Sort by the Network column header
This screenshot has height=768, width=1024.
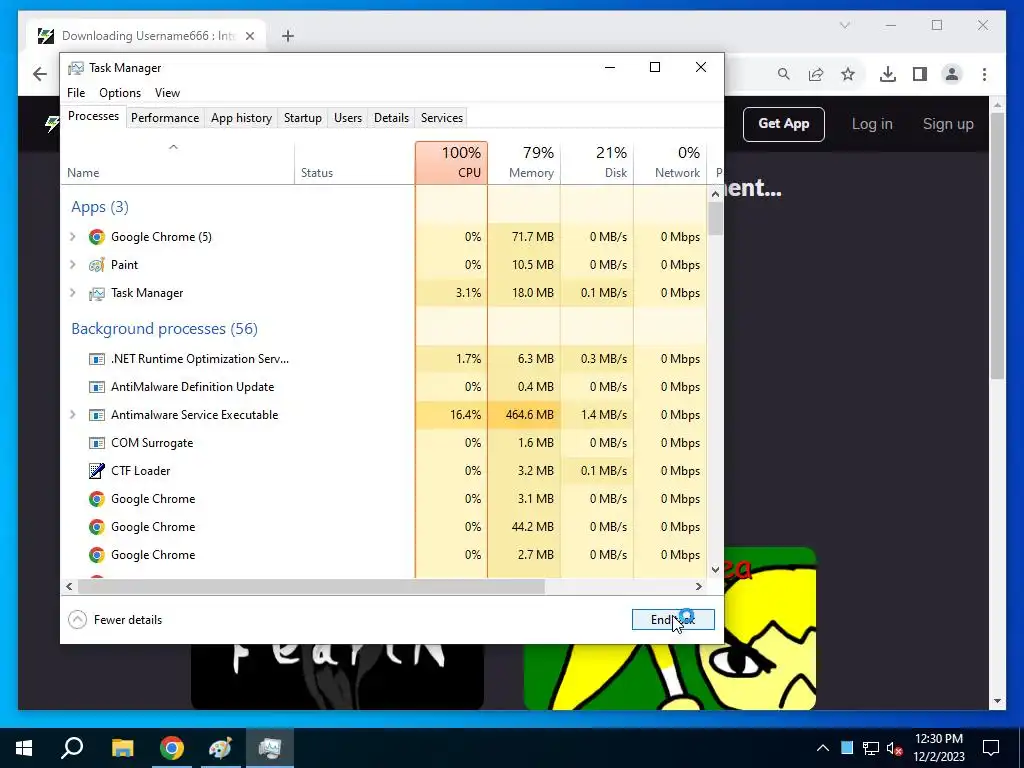click(671, 163)
